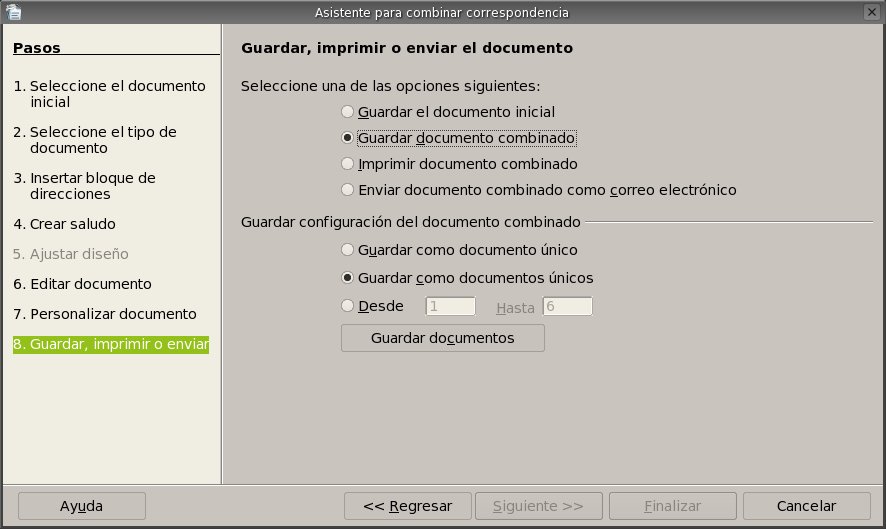Switch to step 6 'Editar documento'

pos(83,284)
